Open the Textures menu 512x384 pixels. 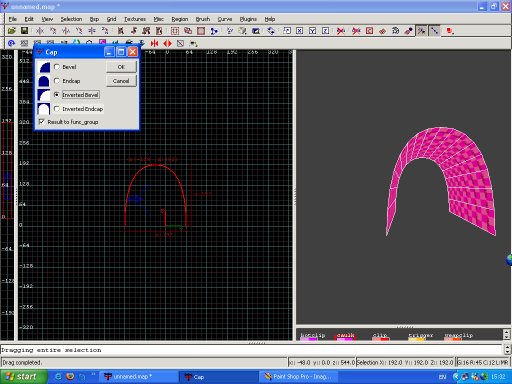135,19
